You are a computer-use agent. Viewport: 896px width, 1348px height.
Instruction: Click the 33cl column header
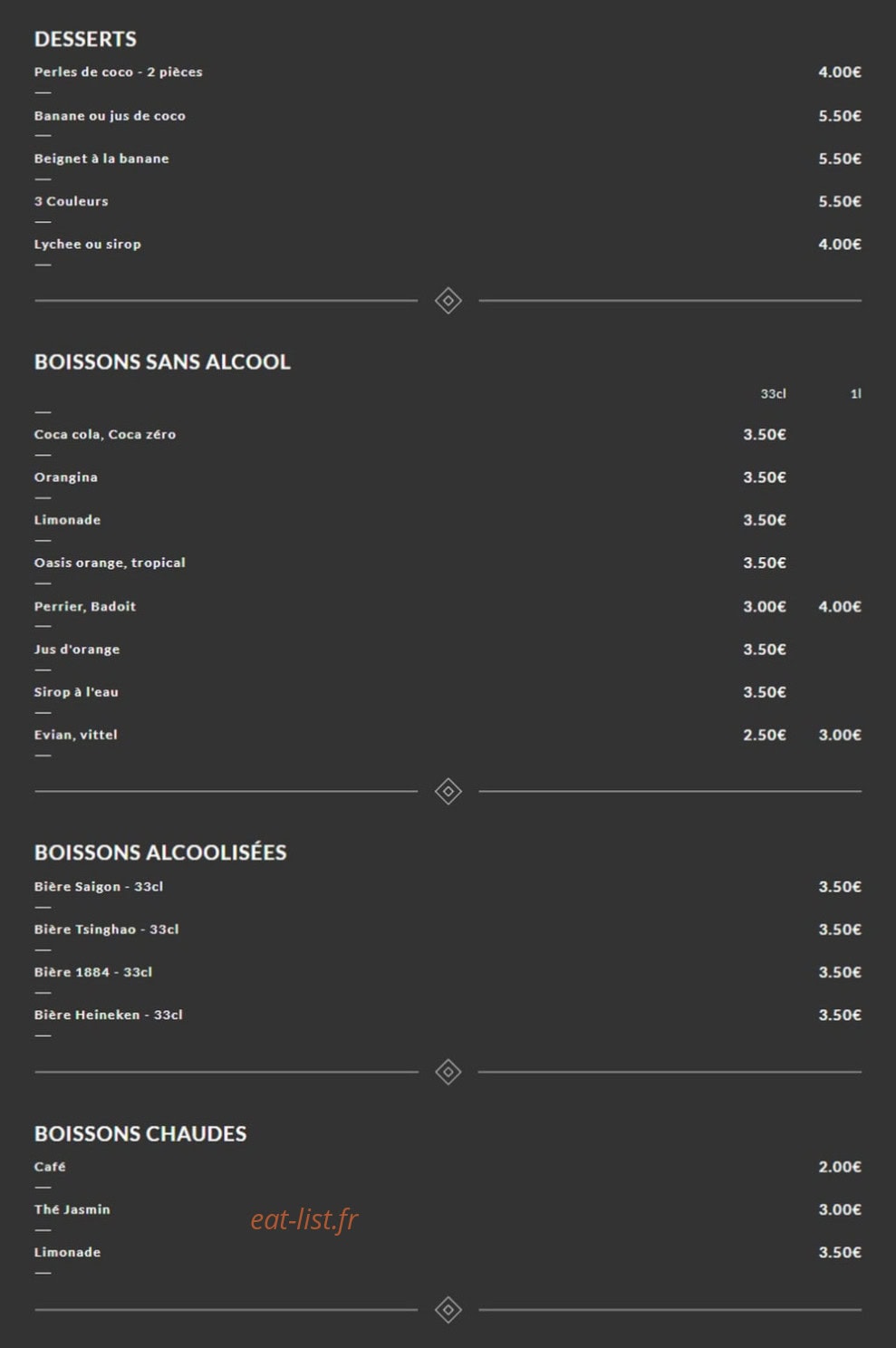pos(773,394)
